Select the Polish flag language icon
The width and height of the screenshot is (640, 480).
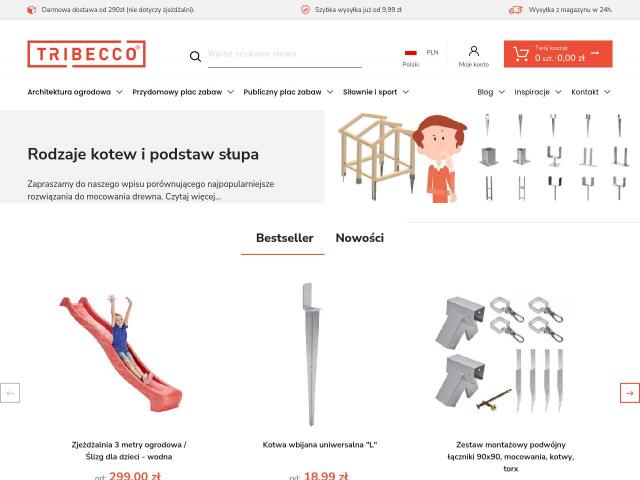click(411, 53)
